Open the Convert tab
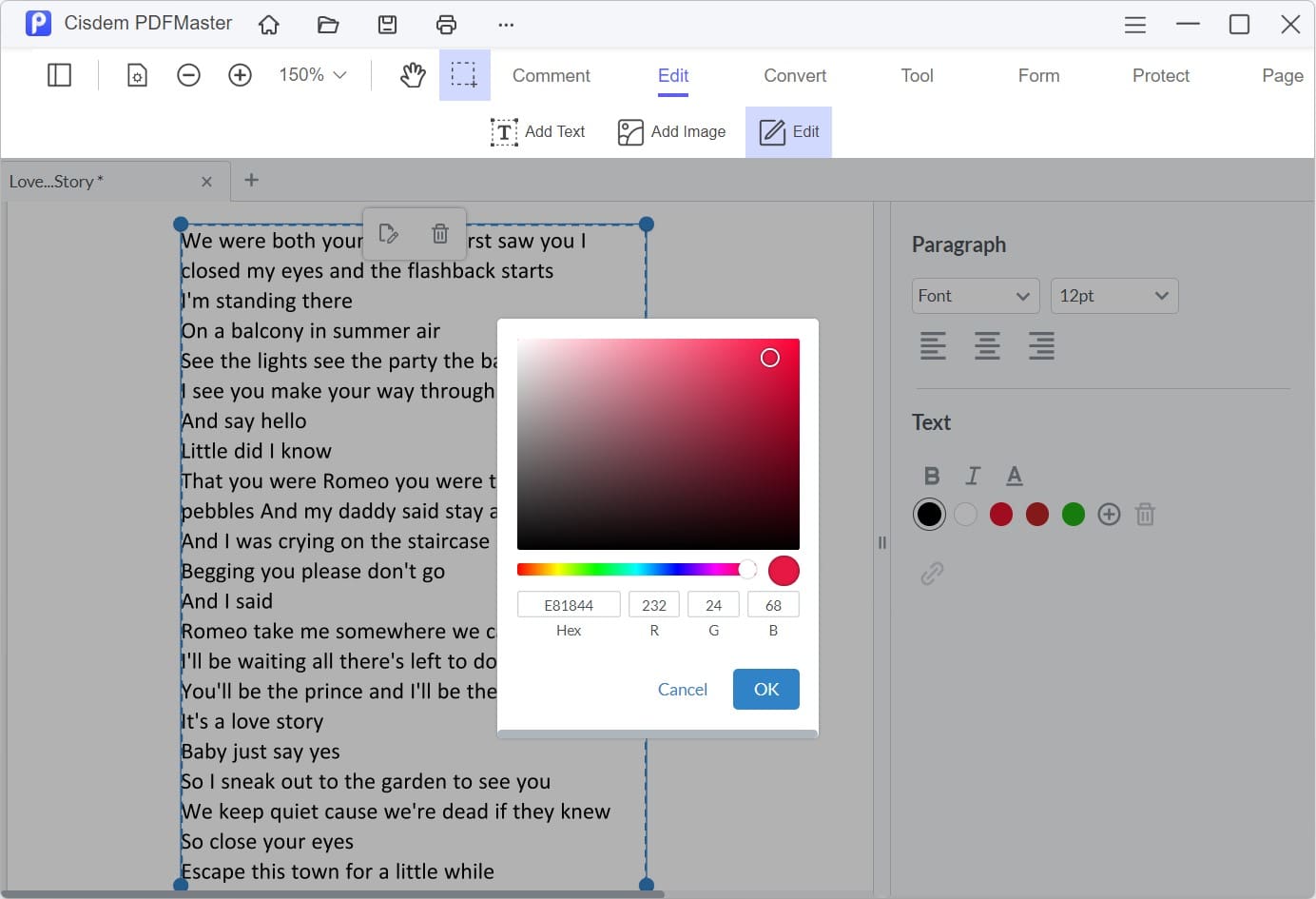 click(x=795, y=75)
